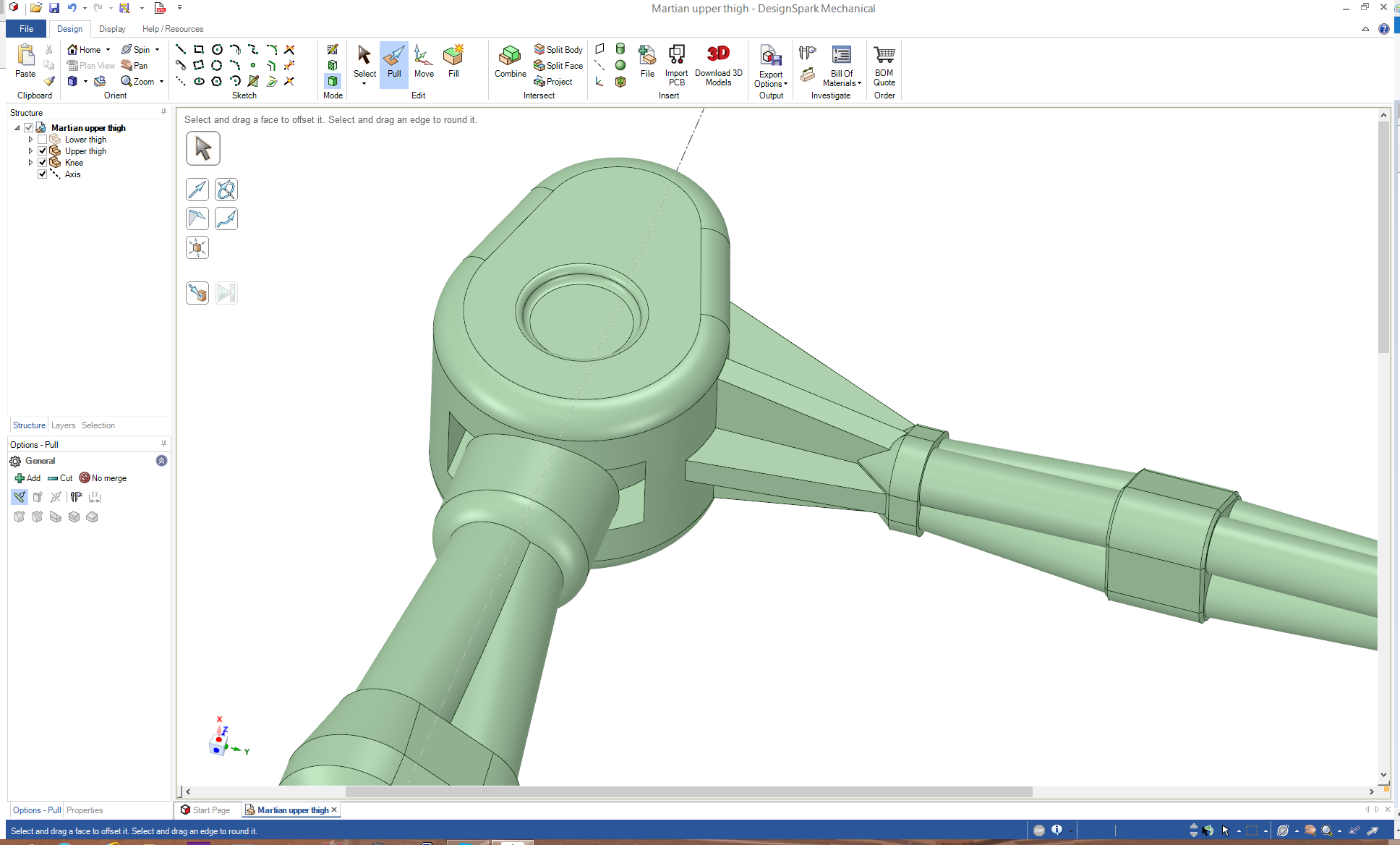Select the No merge option
The width and height of the screenshot is (1400, 845).
(x=103, y=478)
